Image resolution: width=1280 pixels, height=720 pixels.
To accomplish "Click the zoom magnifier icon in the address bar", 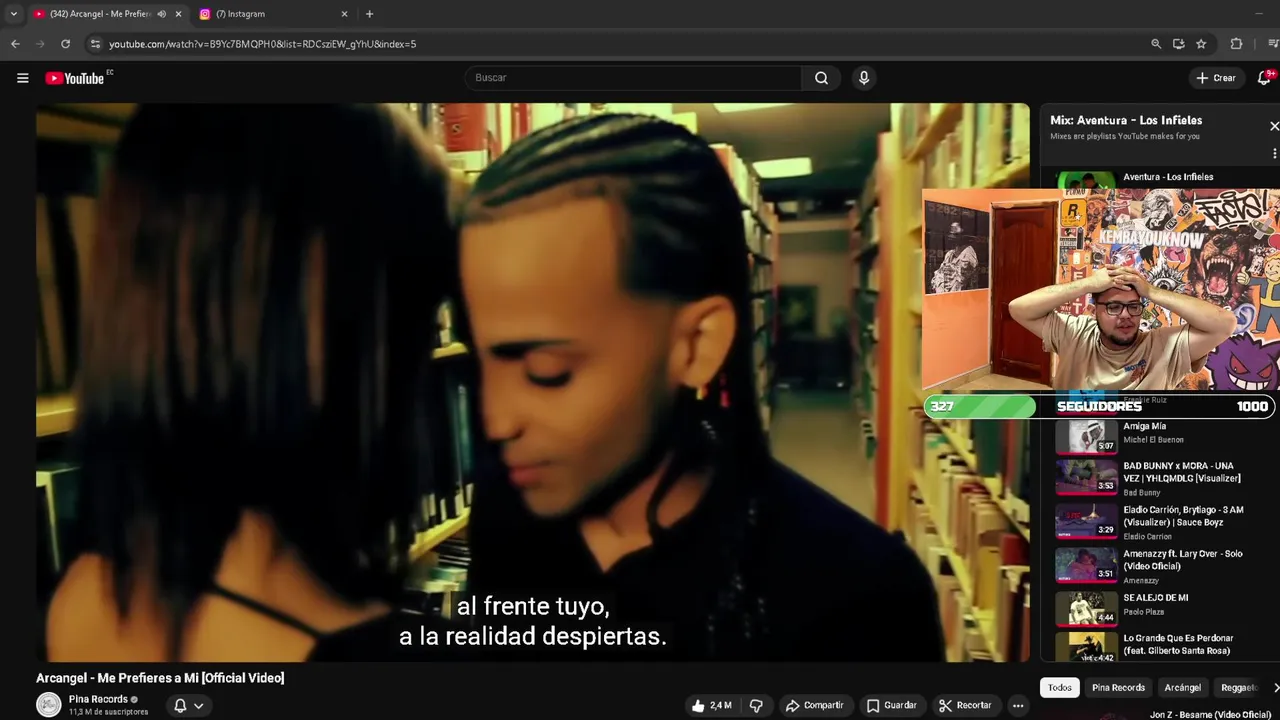I will tap(1156, 44).
